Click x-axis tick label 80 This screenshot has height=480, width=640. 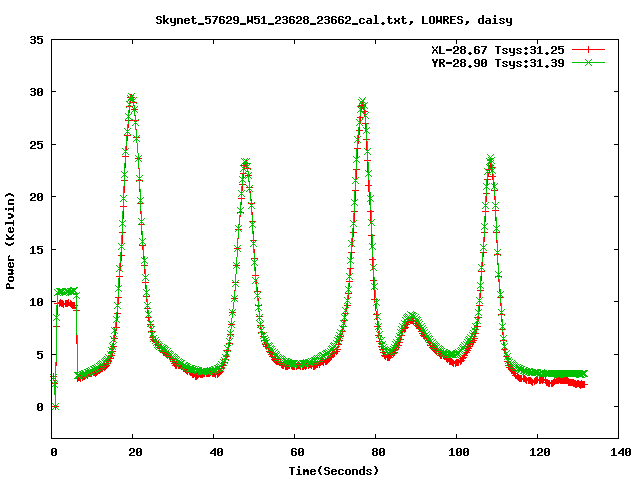(378, 452)
